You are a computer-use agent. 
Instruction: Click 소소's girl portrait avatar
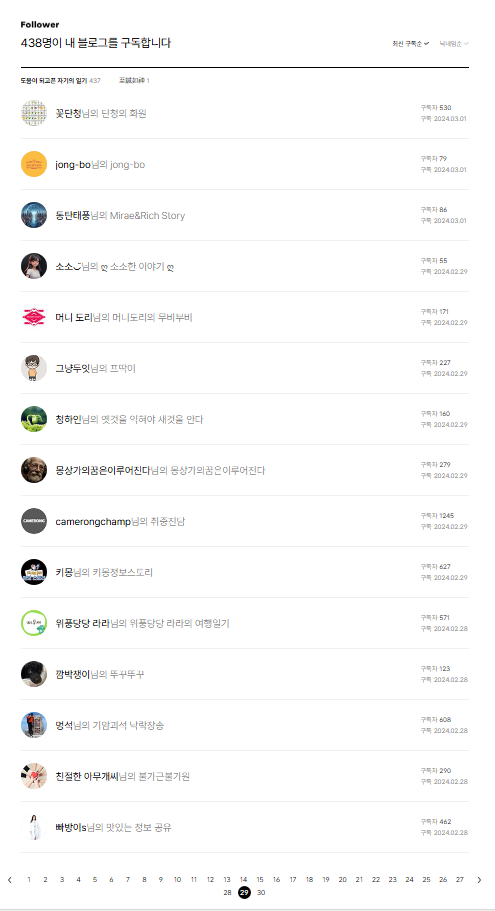click(x=34, y=266)
